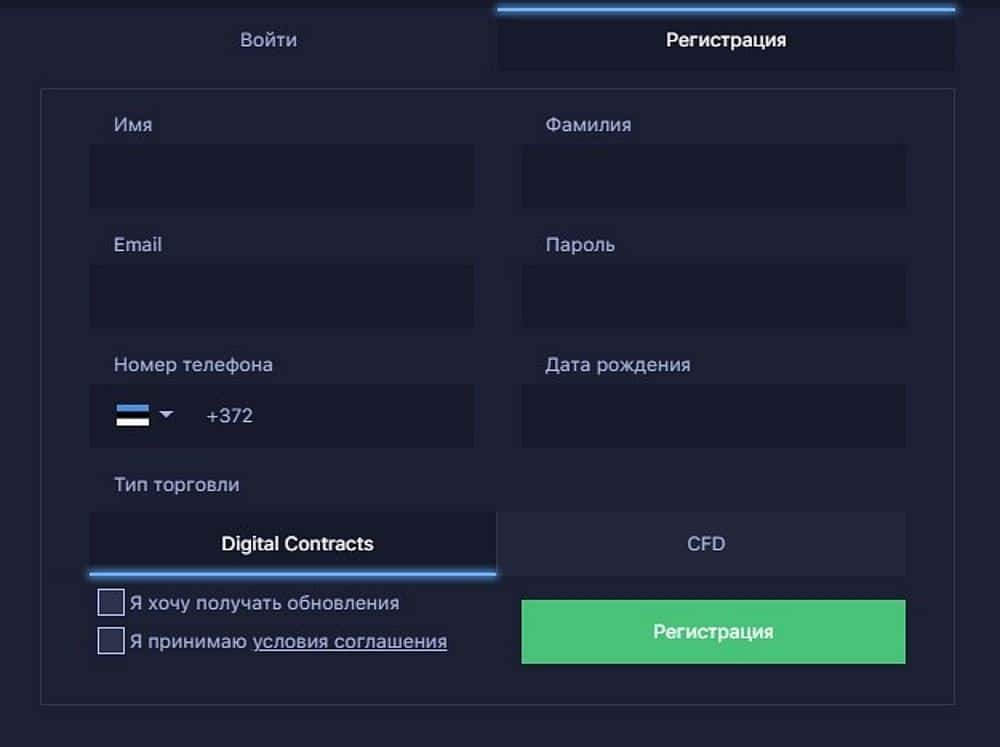
Task: Click the "Я хочу получать обновления" label text
Action: 264,603
